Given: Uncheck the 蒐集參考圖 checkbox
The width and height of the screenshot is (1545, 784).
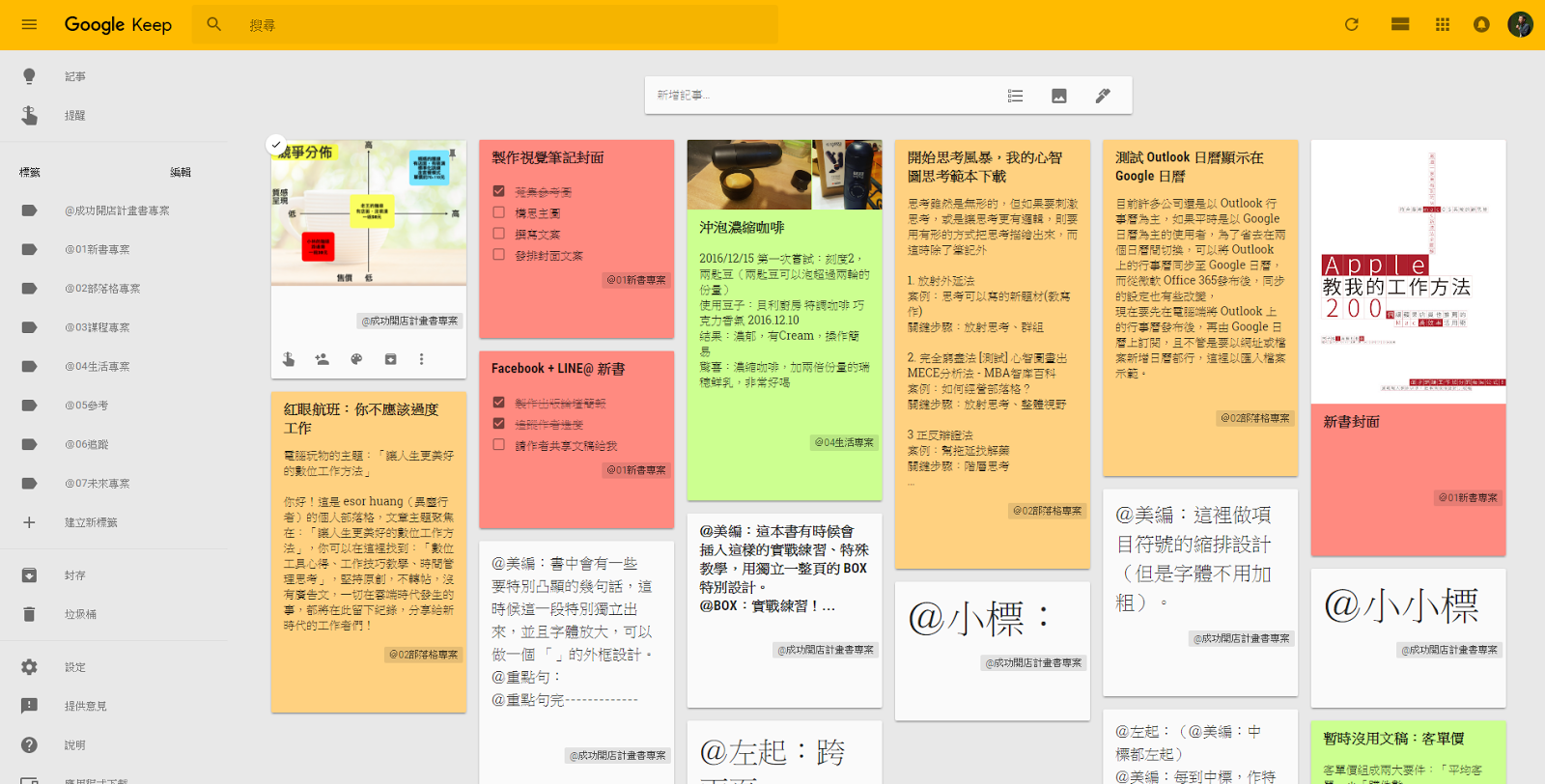Looking at the screenshot, I should click(499, 191).
